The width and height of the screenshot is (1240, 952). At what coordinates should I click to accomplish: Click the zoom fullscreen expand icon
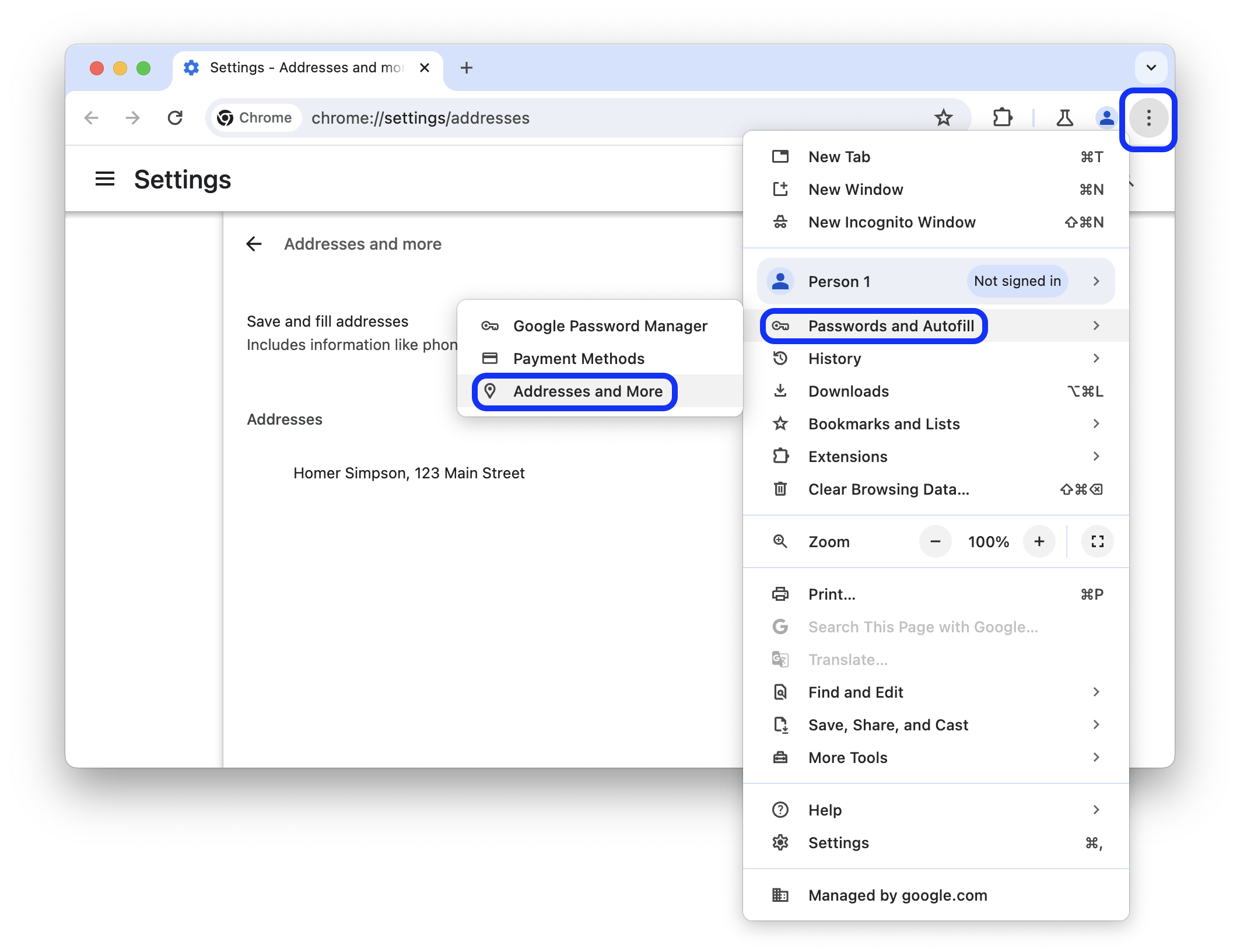[1097, 541]
